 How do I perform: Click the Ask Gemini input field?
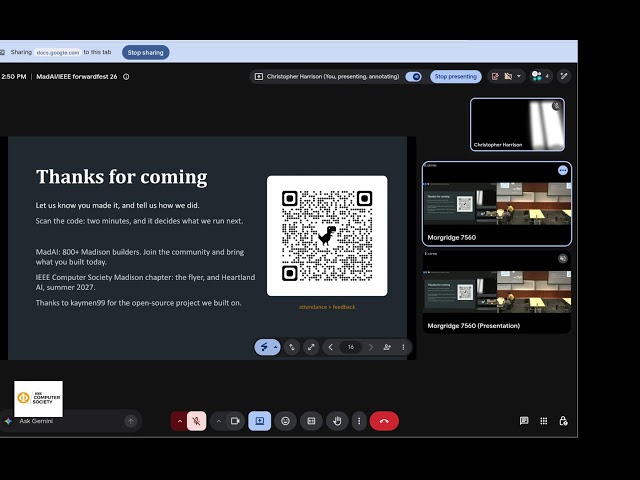69,421
